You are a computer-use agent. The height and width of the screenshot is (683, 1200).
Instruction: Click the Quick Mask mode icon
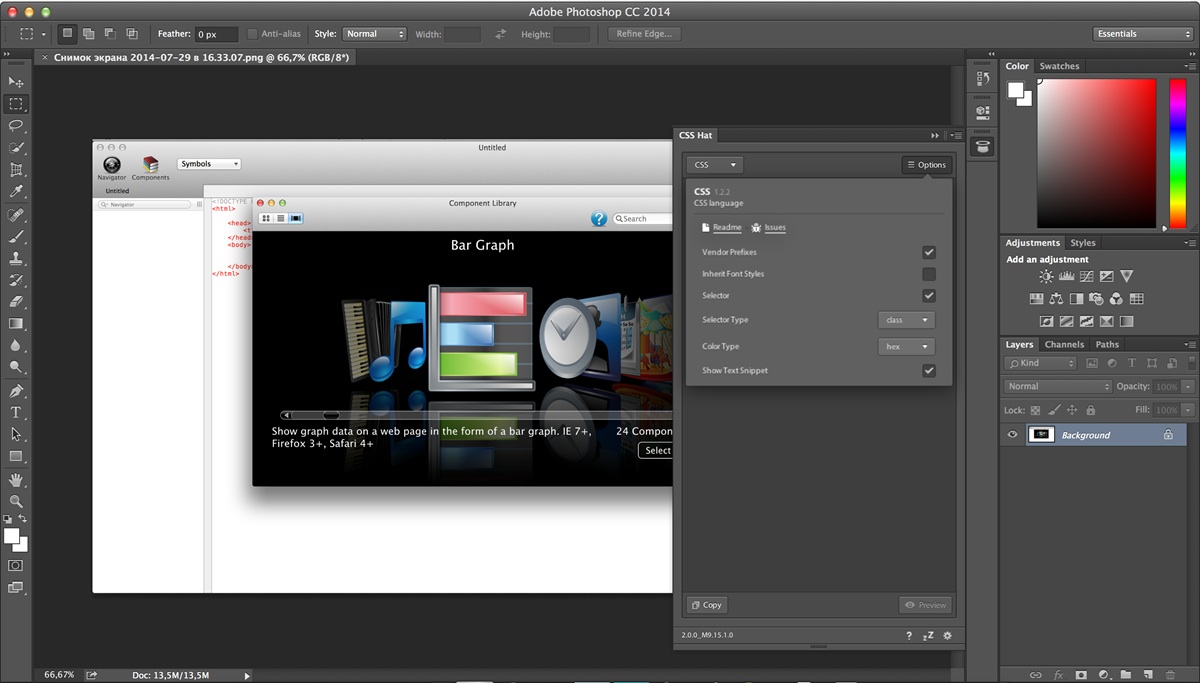[x=16, y=566]
